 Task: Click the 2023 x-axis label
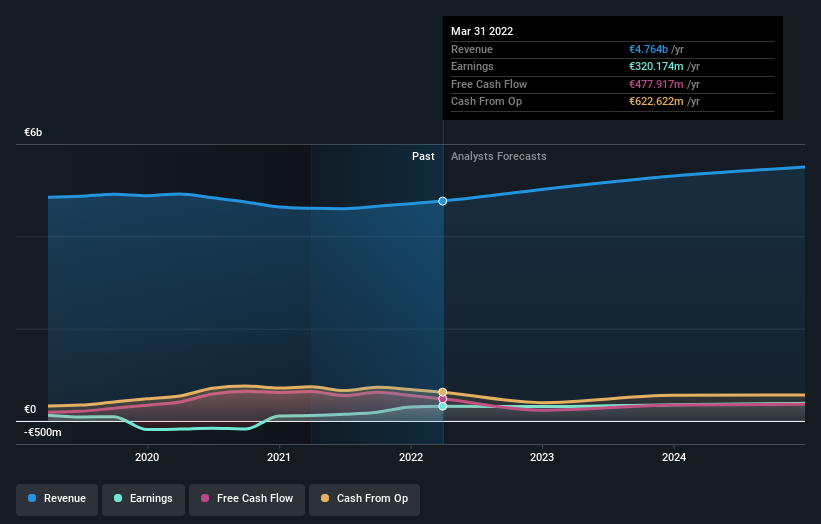pyautogui.click(x=542, y=458)
